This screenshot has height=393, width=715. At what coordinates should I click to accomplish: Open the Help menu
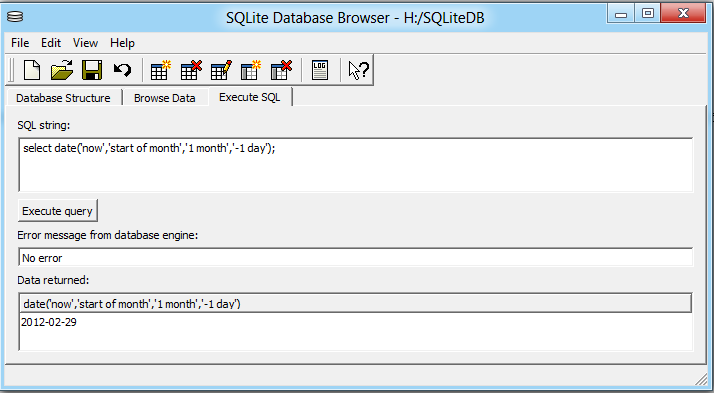[x=122, y=43]
